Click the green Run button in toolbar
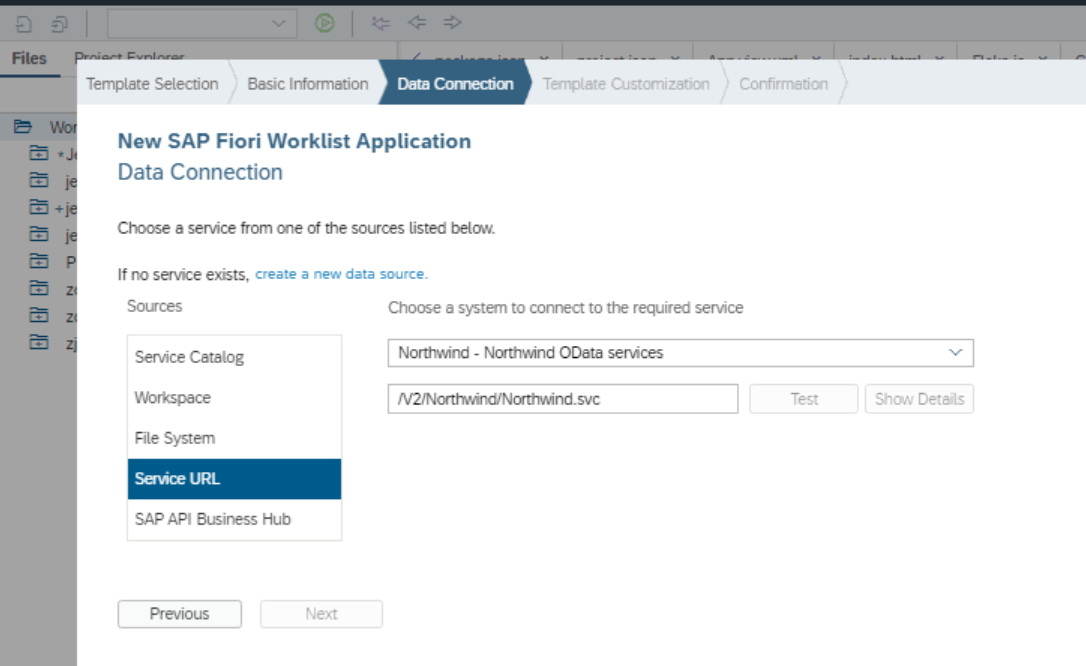This screenshot has height=666, width=1086. 324,23
